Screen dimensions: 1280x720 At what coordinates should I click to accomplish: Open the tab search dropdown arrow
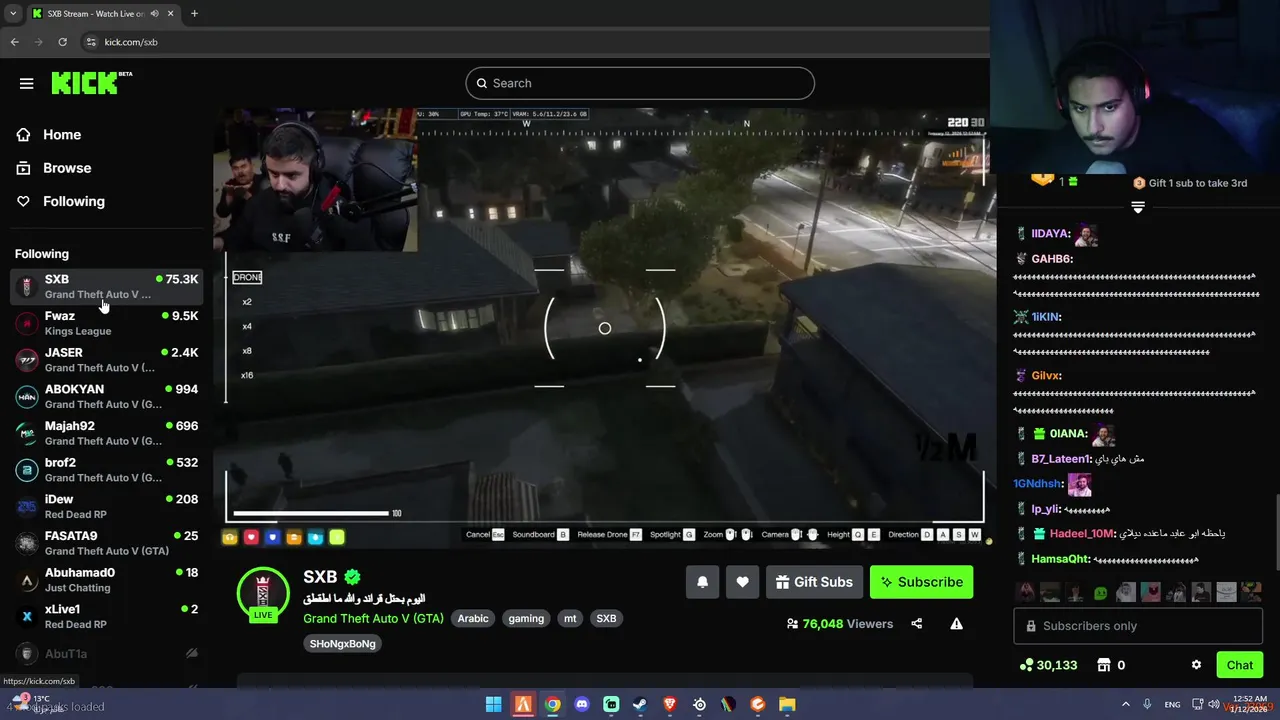point(12,13)
